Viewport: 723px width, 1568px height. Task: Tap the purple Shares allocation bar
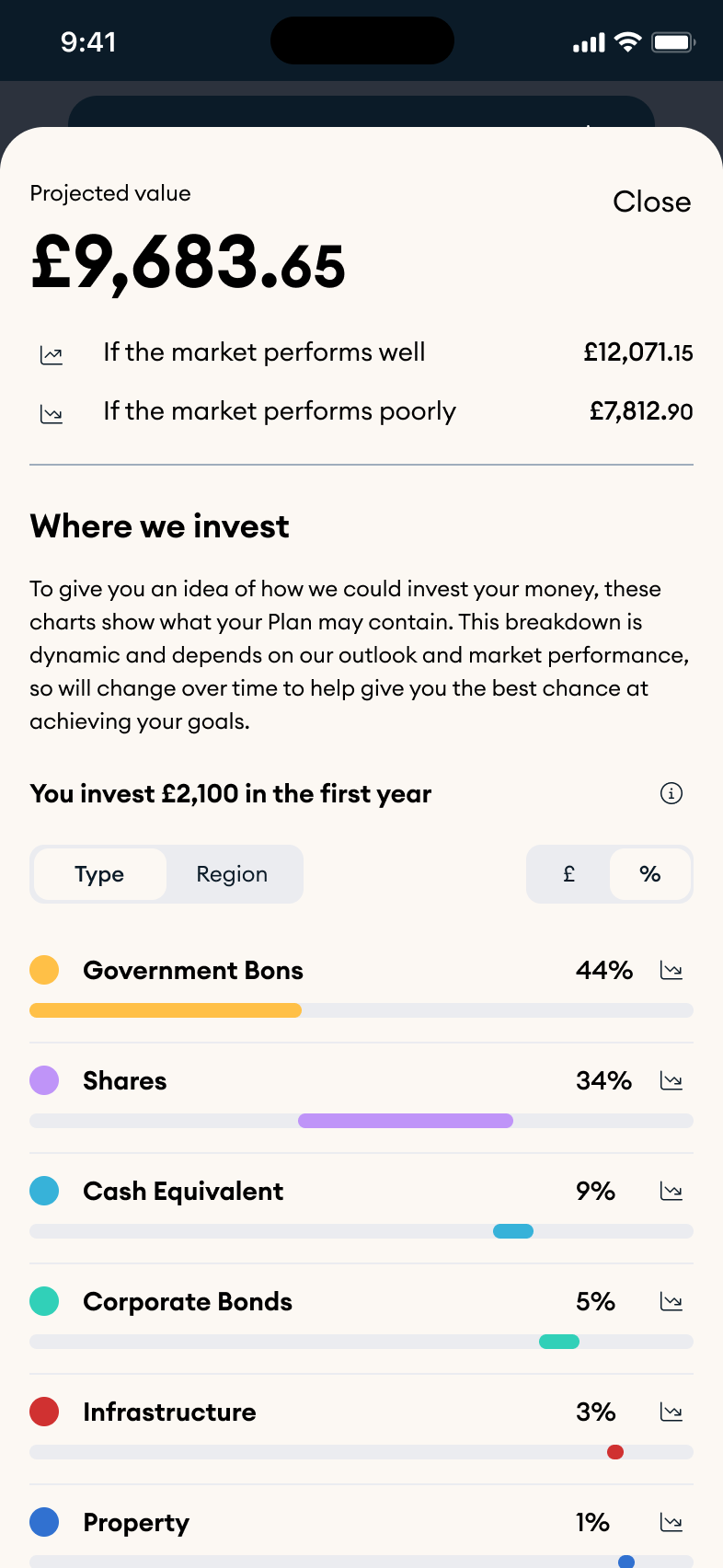click(406, 1121)
